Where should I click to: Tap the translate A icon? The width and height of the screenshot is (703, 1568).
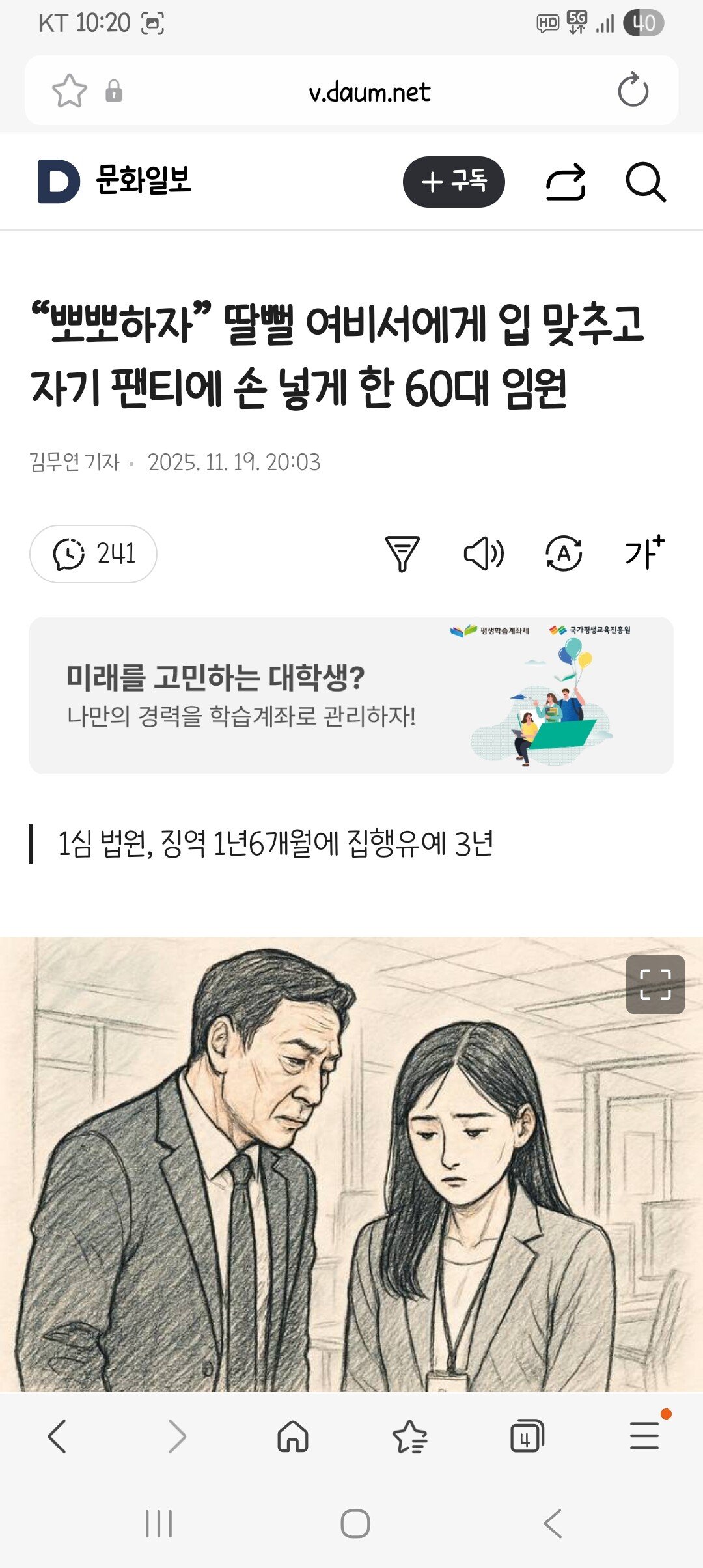point(564,553)
